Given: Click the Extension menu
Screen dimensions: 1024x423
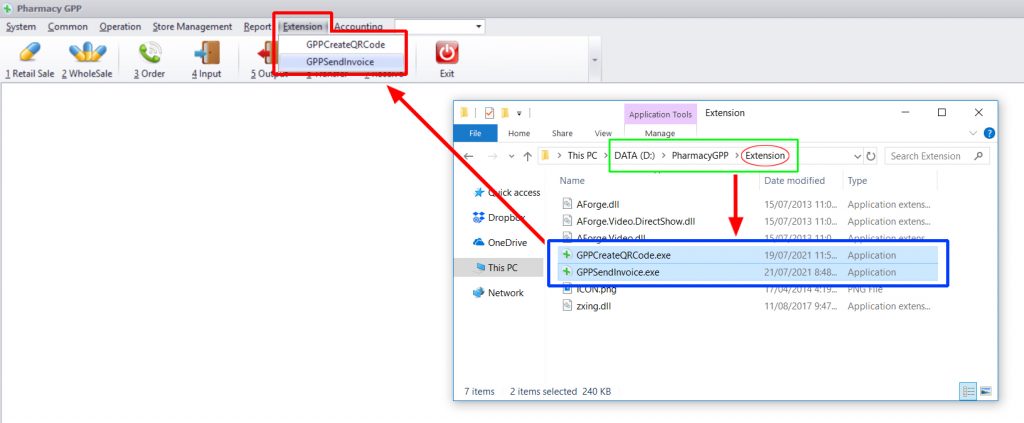Looking at the screenshot, I should pyautogui.click(x=302, y=27).
